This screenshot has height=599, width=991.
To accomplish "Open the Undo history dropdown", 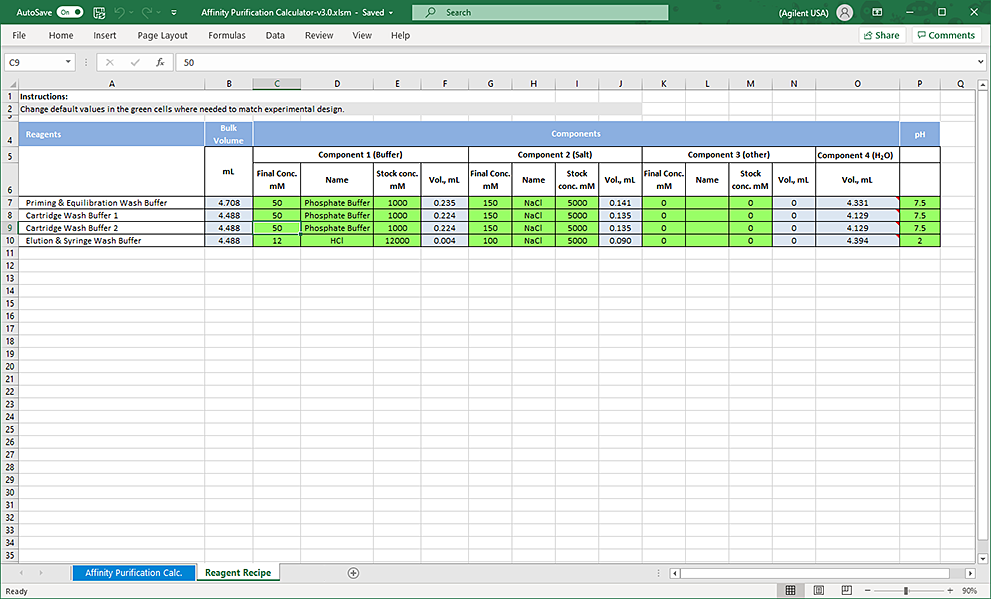I will (131, 13).
